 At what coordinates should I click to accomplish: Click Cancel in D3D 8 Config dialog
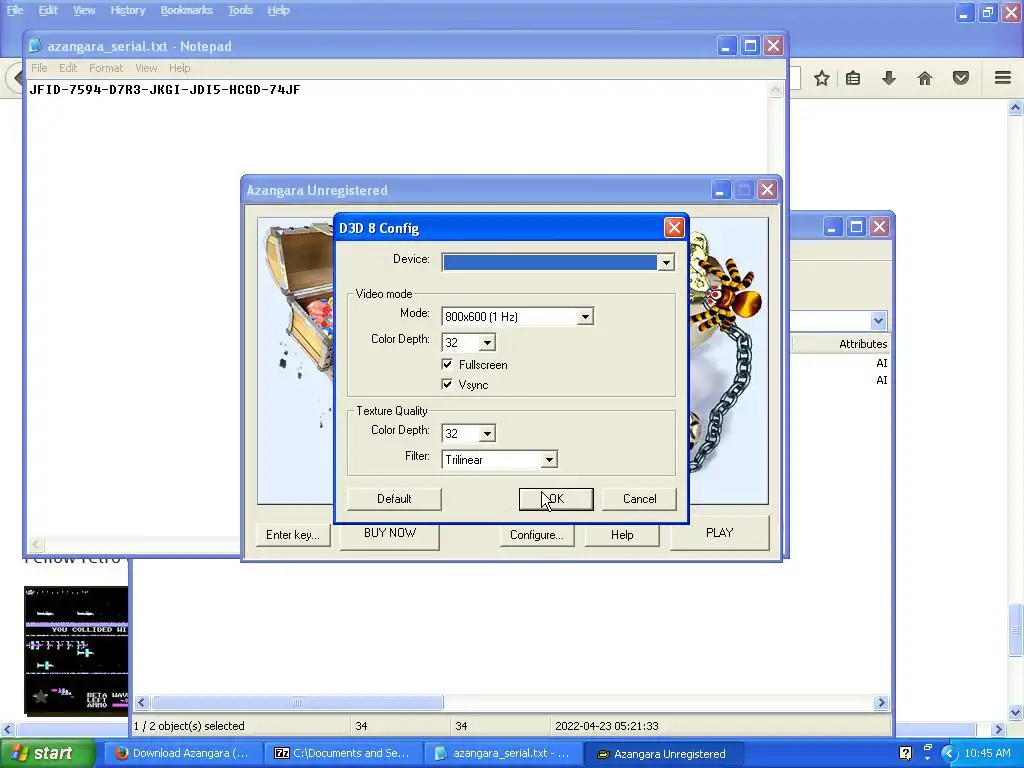(x=639, y=499)
